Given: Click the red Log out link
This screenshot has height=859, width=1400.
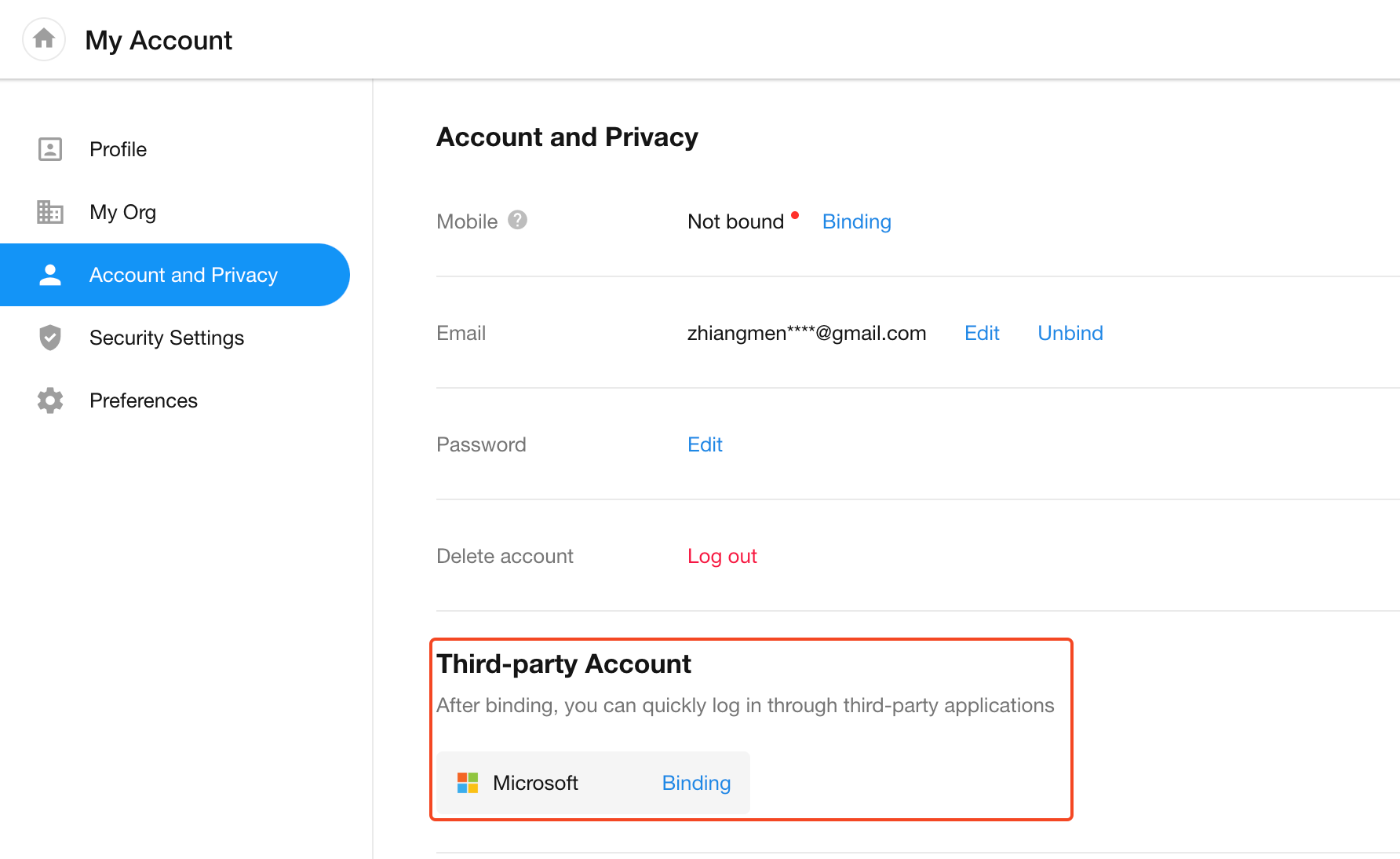Looking at the screenshot, I should point(722,556).
